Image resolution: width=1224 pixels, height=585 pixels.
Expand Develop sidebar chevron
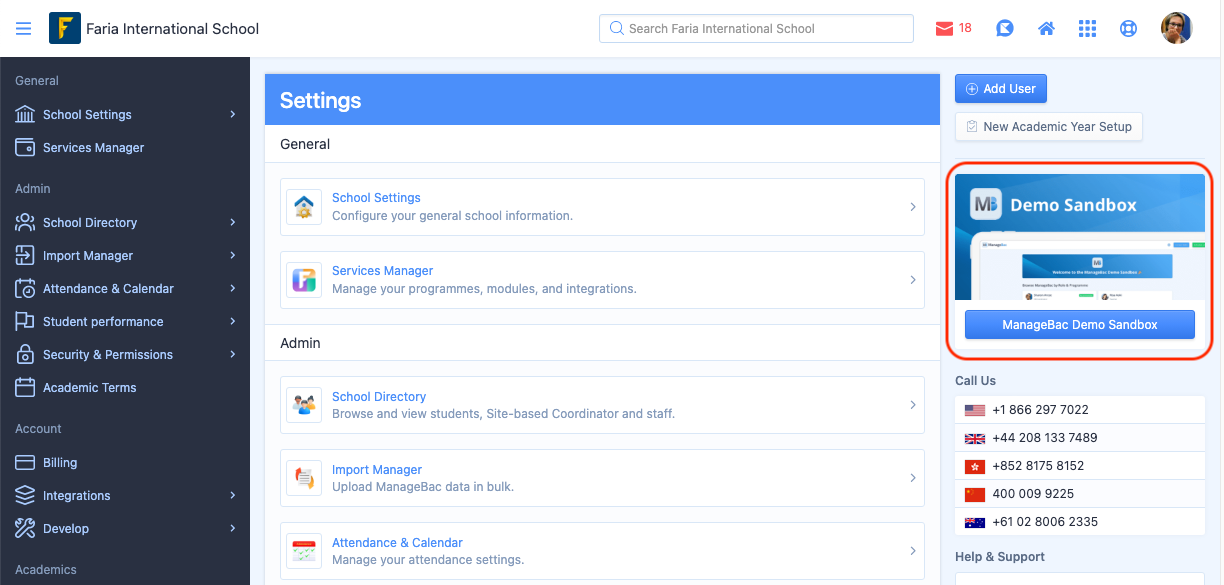point(232,528)
